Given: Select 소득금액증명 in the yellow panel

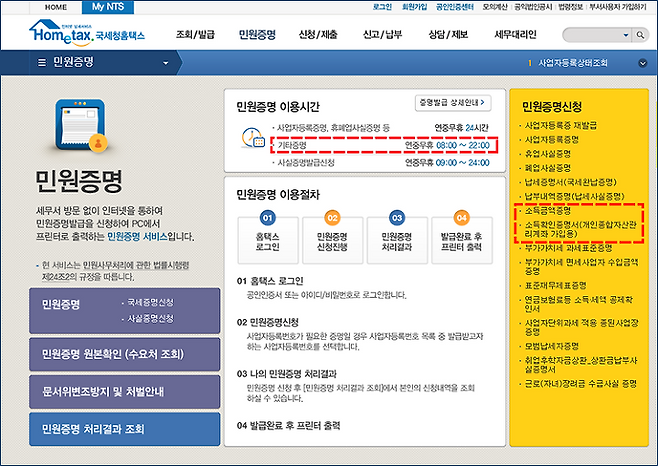Looking at the screenshot, I should [x=556, y=211].
